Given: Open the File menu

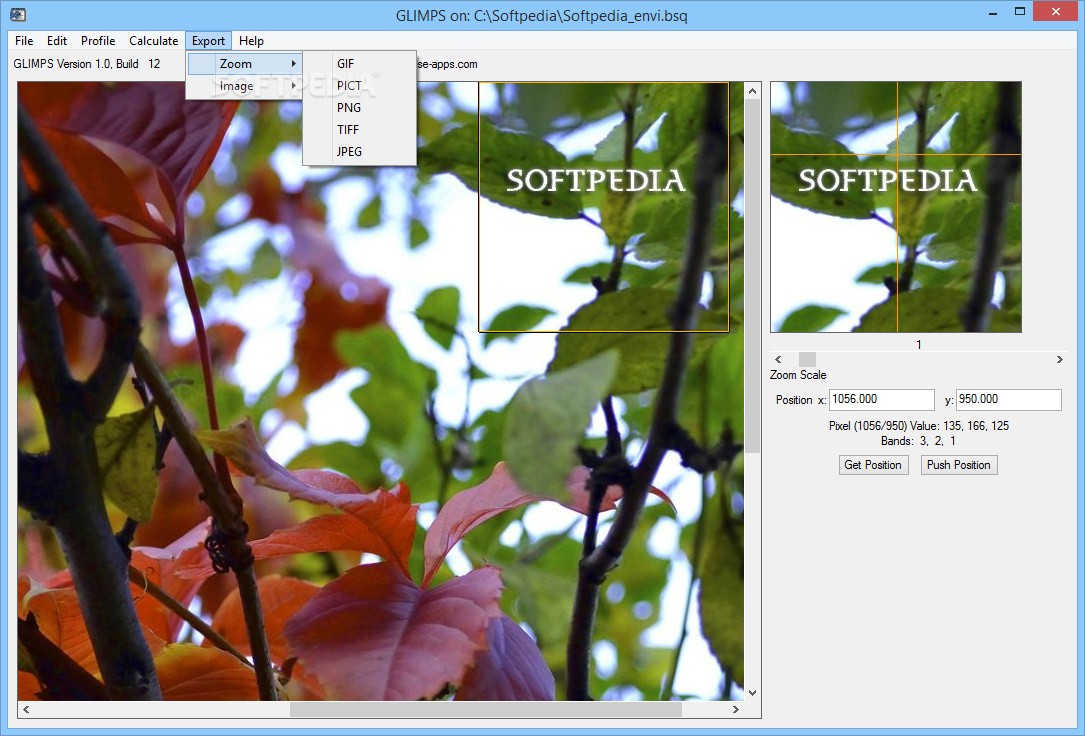Looking at the screenshot, I should [x=24, y=41].
